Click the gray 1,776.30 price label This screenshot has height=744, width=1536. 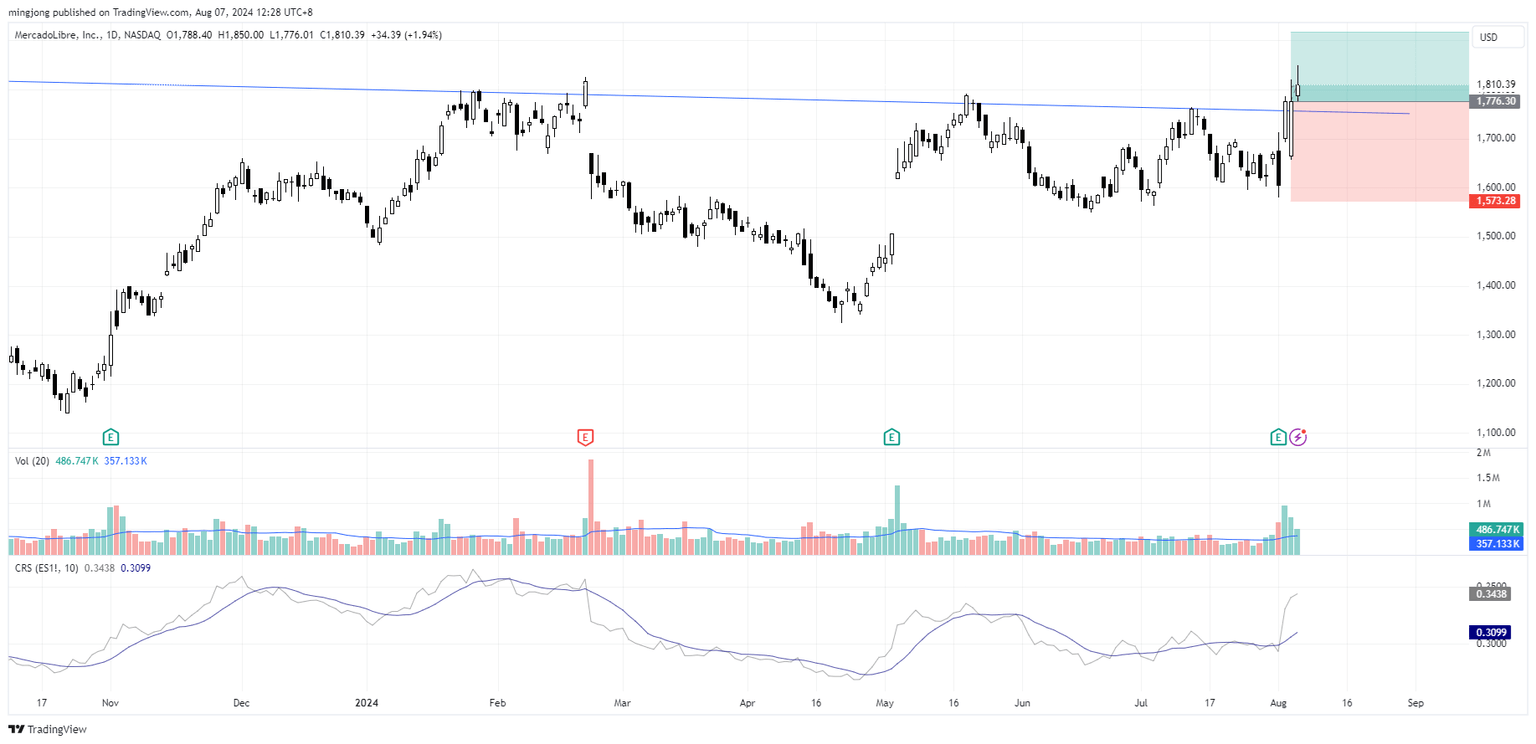pos(1496,101)
